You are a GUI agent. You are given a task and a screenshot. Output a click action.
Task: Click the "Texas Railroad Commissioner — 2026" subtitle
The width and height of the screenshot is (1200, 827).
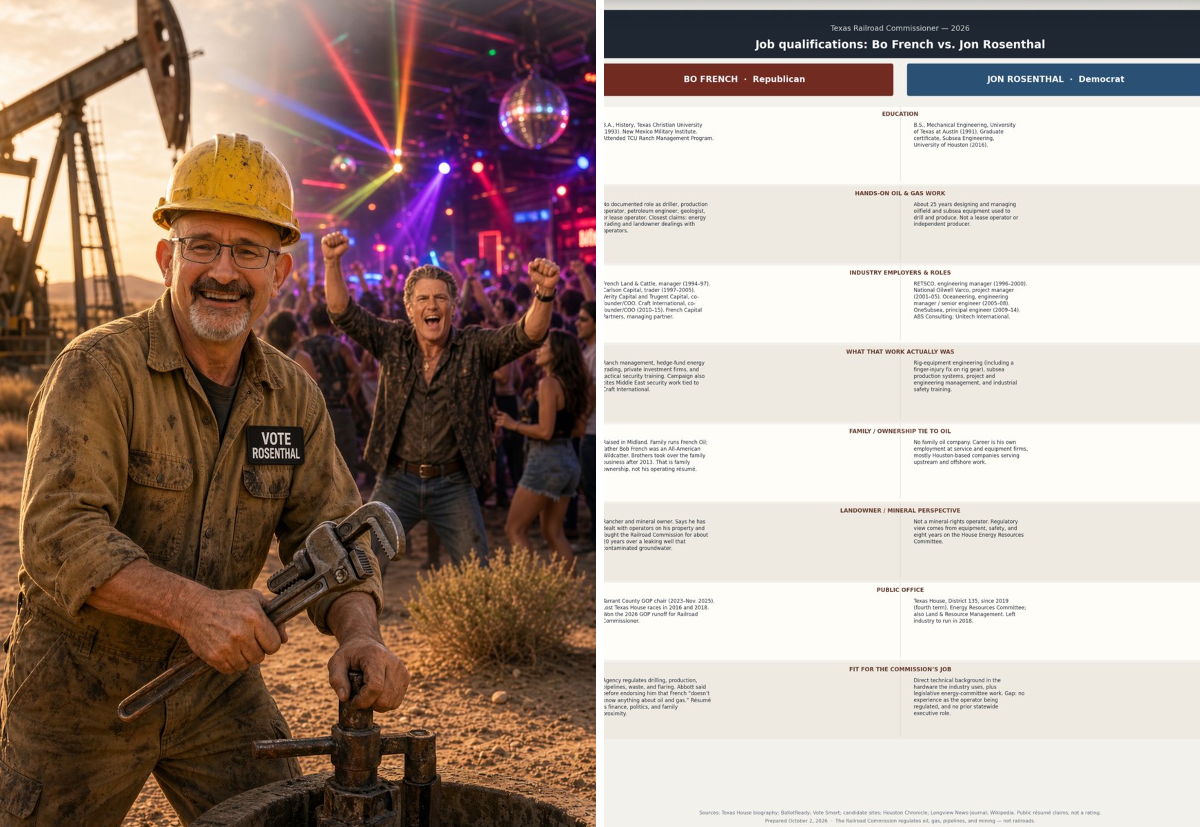coord(900,28)
